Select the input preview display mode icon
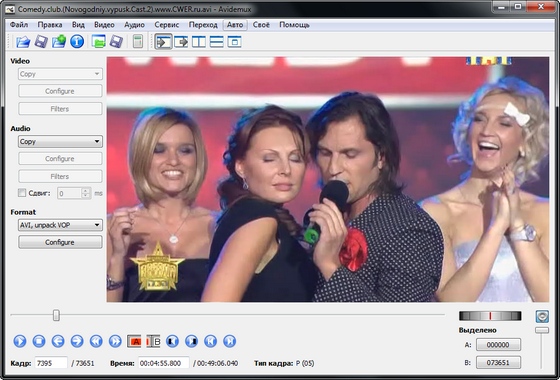This screenshot has height=380, width=560. click(164, 42)
